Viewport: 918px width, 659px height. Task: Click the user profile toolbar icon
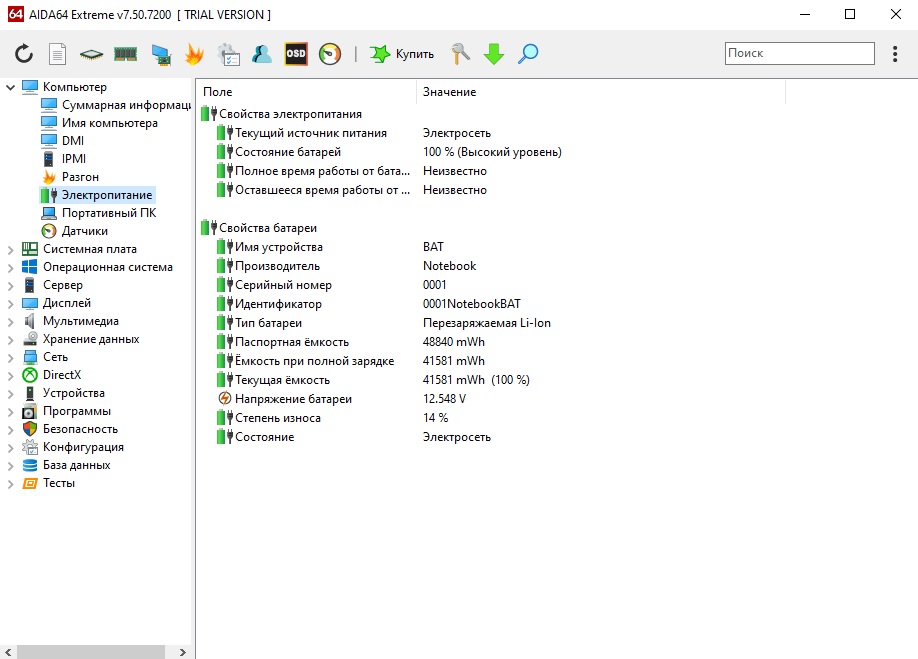pyautogui.click(x=262, y=54)
